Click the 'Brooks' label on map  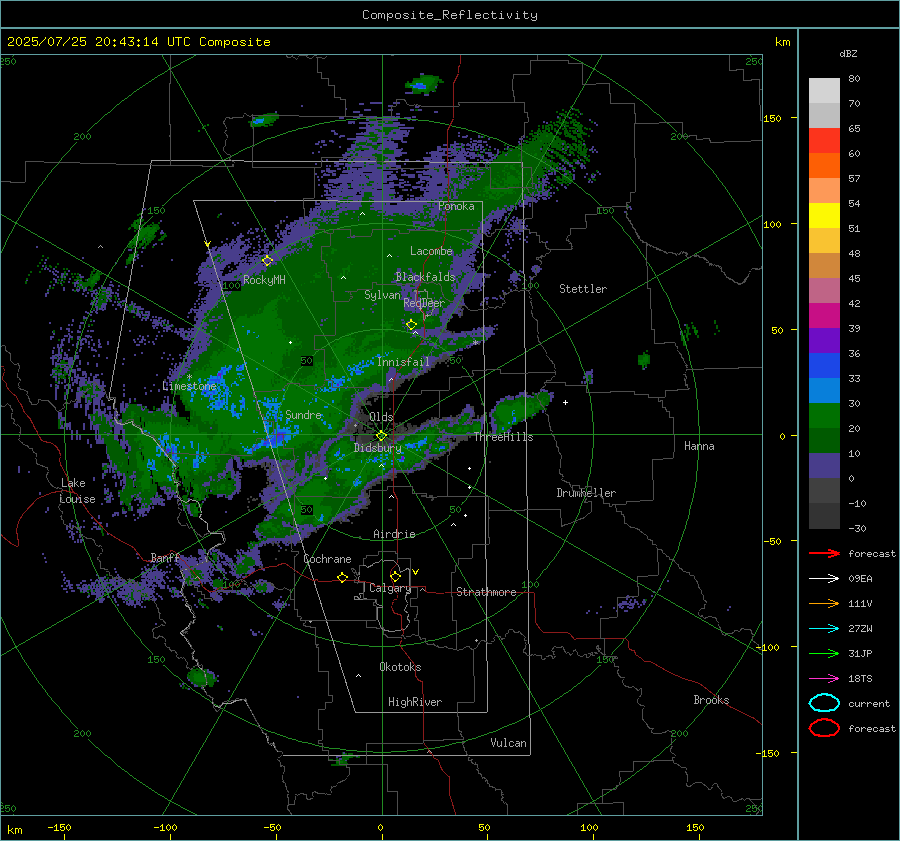tap(711, 700)
